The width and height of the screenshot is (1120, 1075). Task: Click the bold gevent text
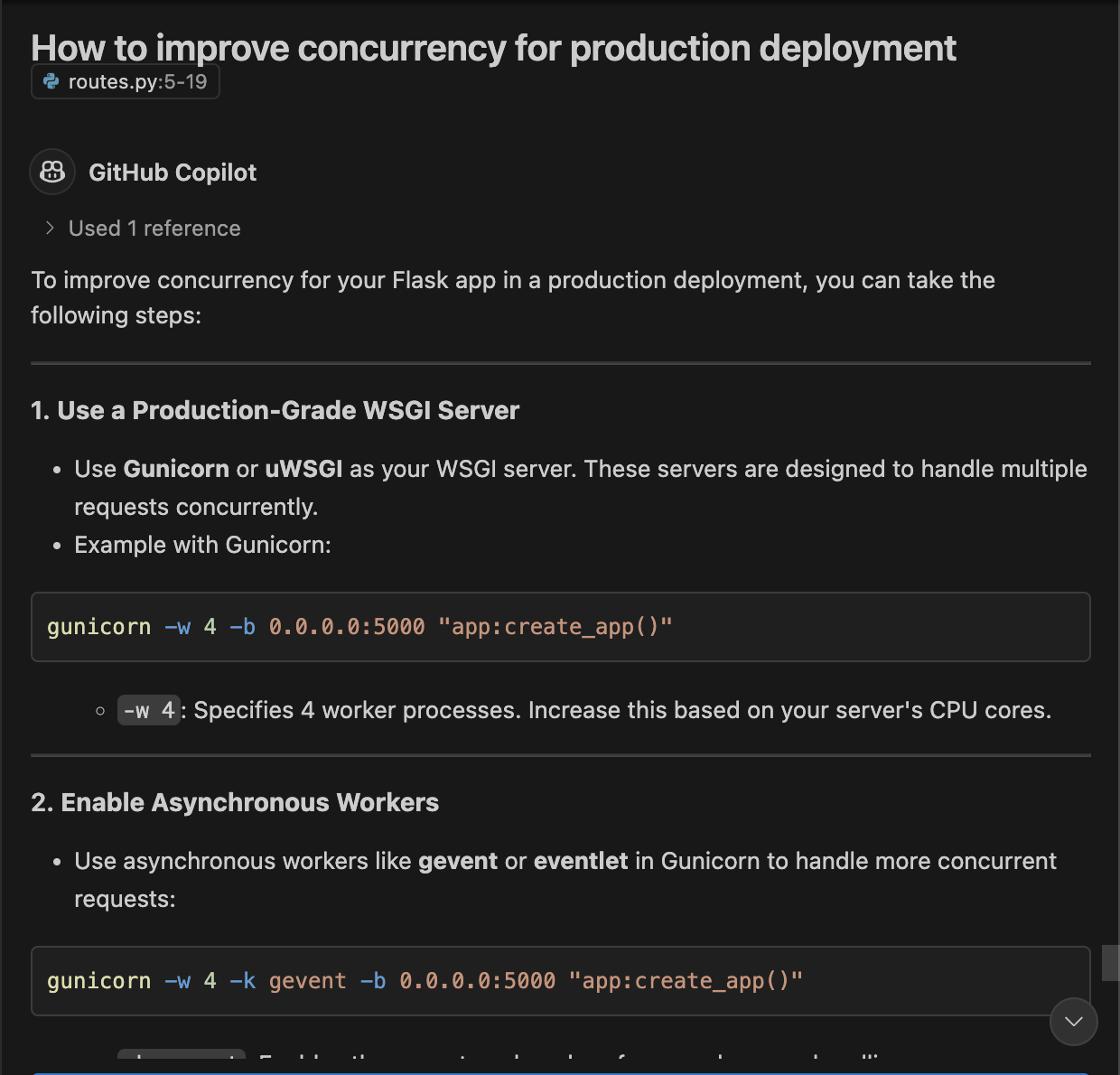[x=458, y=861]
